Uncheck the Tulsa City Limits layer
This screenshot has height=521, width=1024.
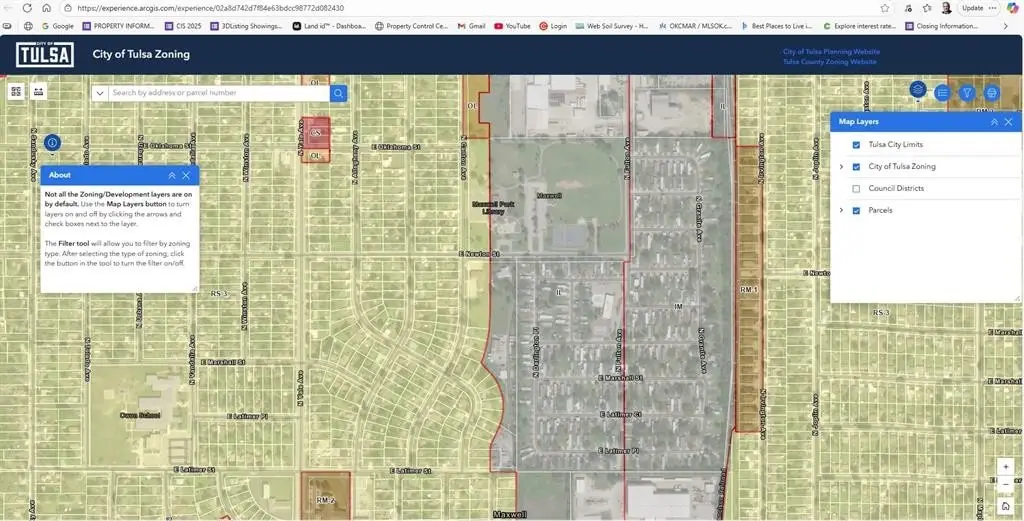click(856, 145)
